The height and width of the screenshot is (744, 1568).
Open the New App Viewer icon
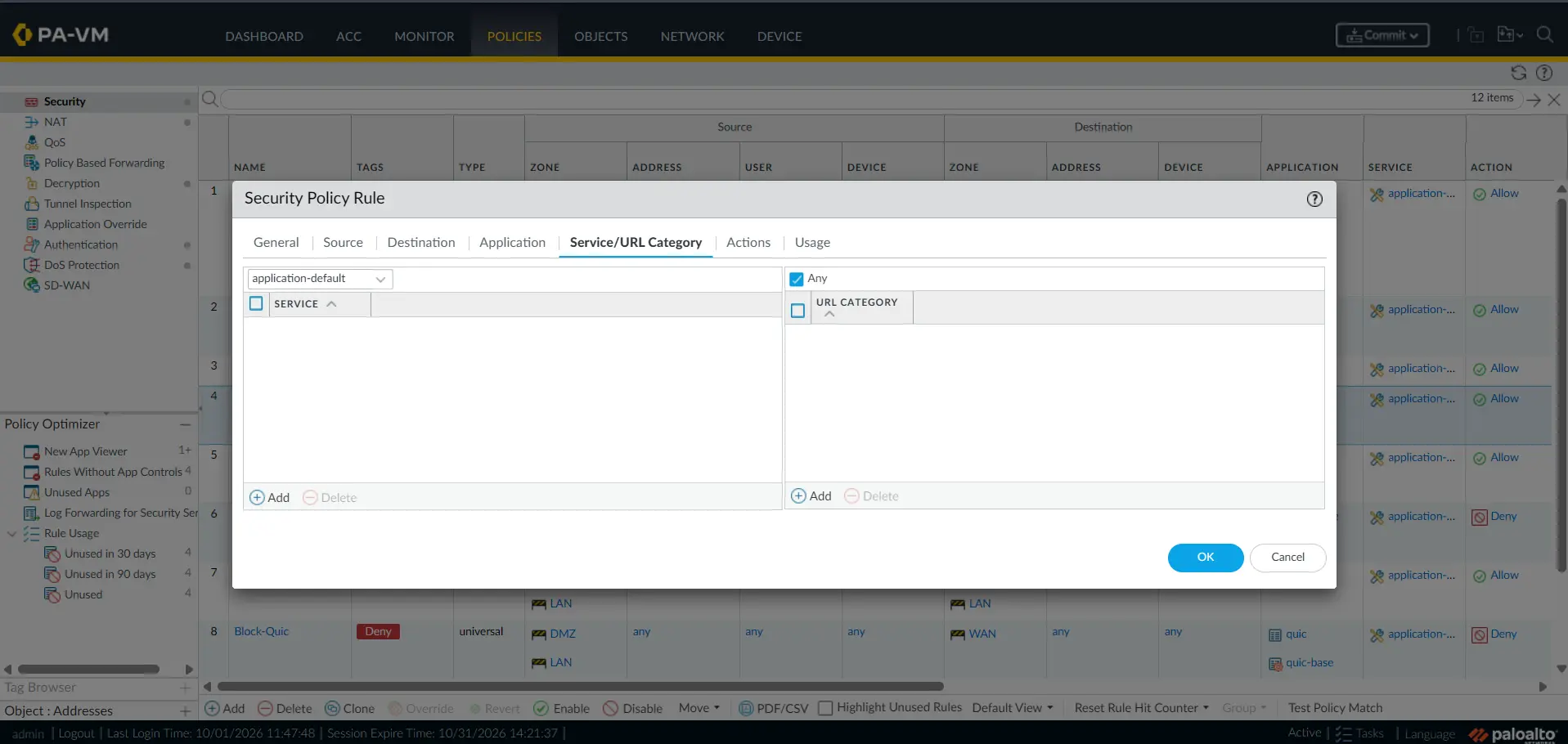pyautogui.click(x=32, y=451)
